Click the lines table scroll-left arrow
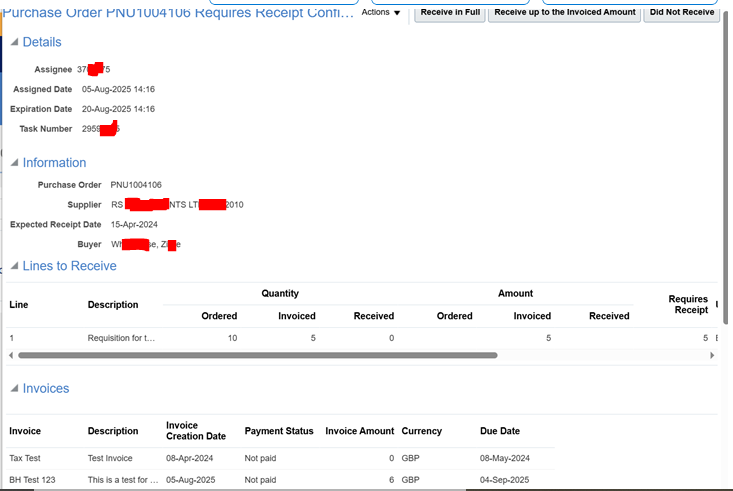The image size is (733, 491). coord(11,355)
